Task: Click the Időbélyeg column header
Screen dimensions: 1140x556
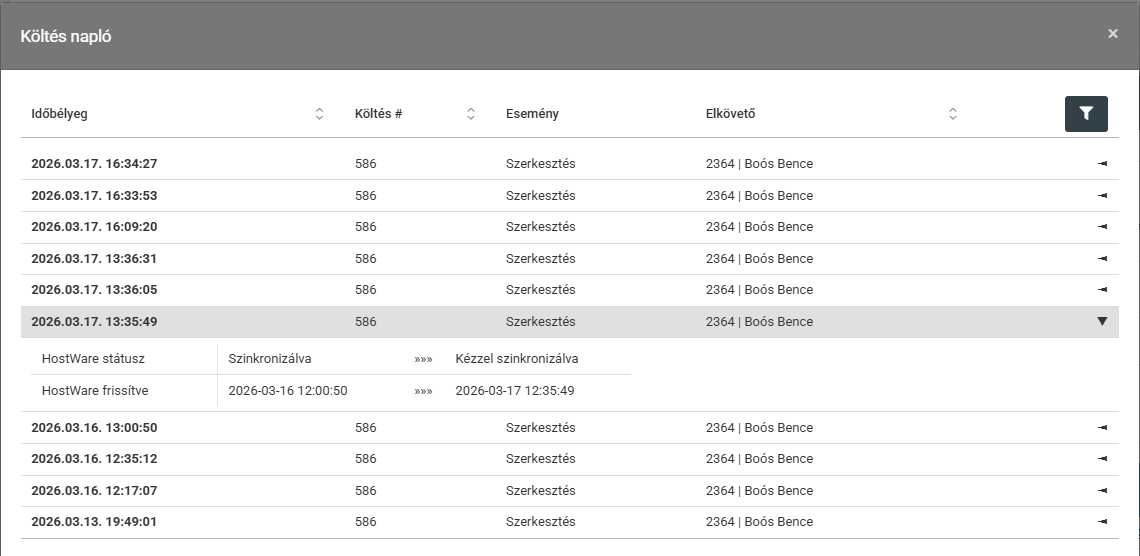Action: (60, 114)
